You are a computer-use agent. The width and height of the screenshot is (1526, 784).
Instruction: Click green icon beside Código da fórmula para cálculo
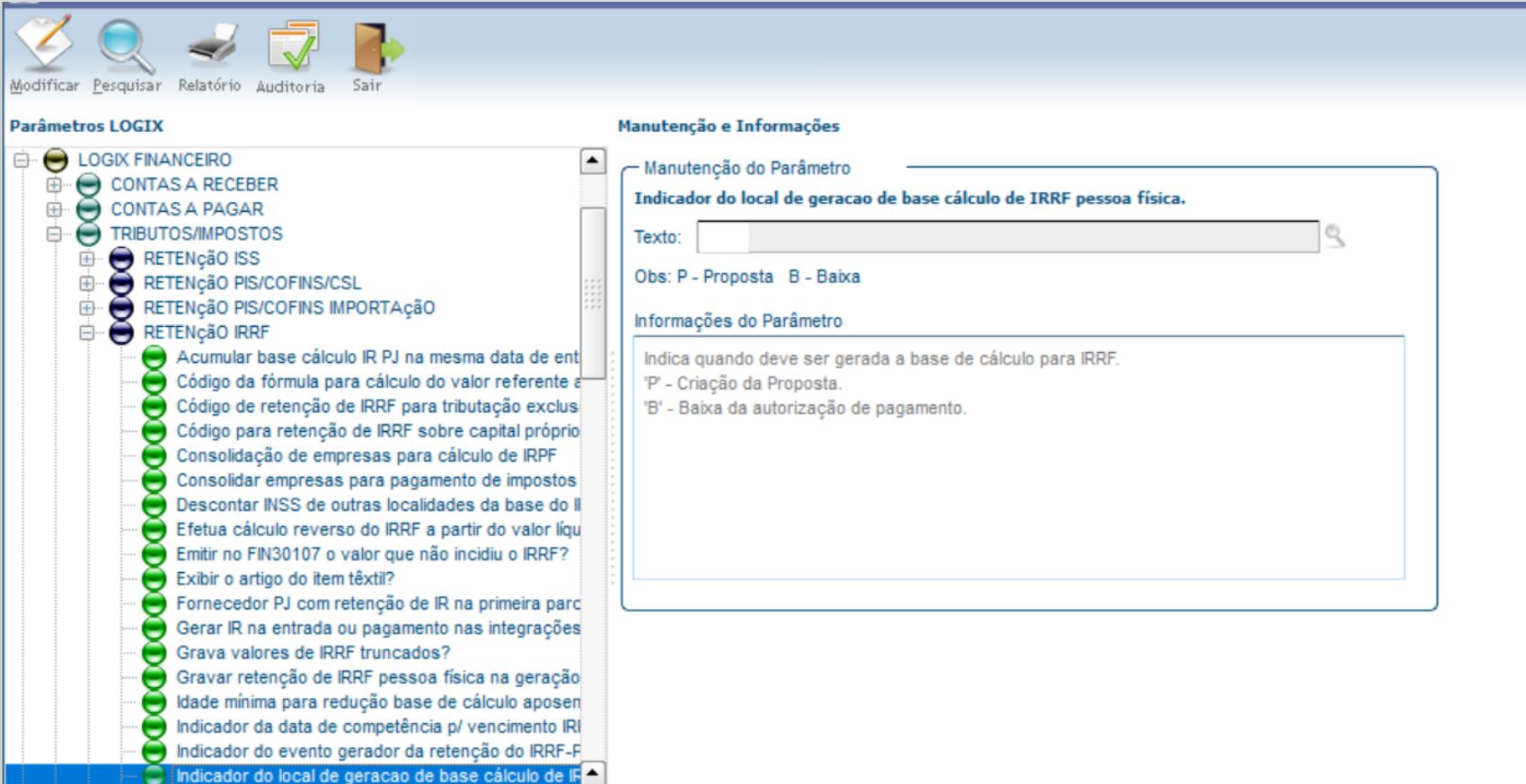[154, 382]
